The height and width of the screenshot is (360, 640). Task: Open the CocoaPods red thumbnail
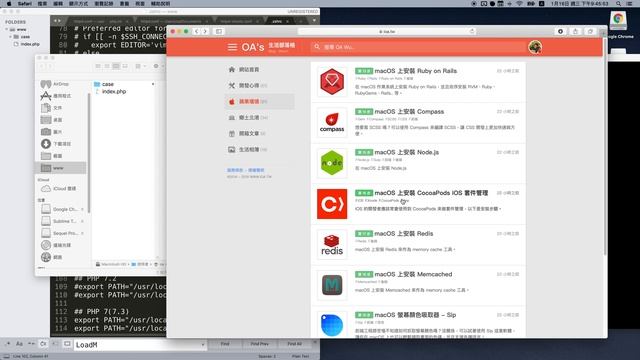(x=332, y=204)
